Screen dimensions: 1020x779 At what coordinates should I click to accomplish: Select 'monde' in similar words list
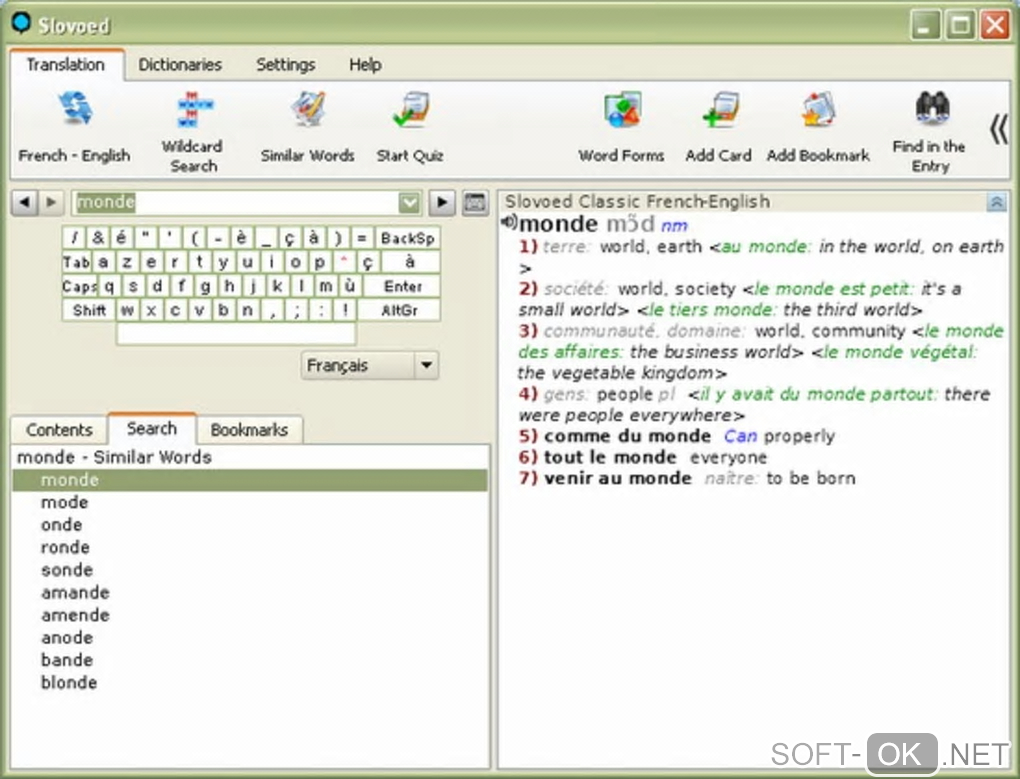point(250,480)
